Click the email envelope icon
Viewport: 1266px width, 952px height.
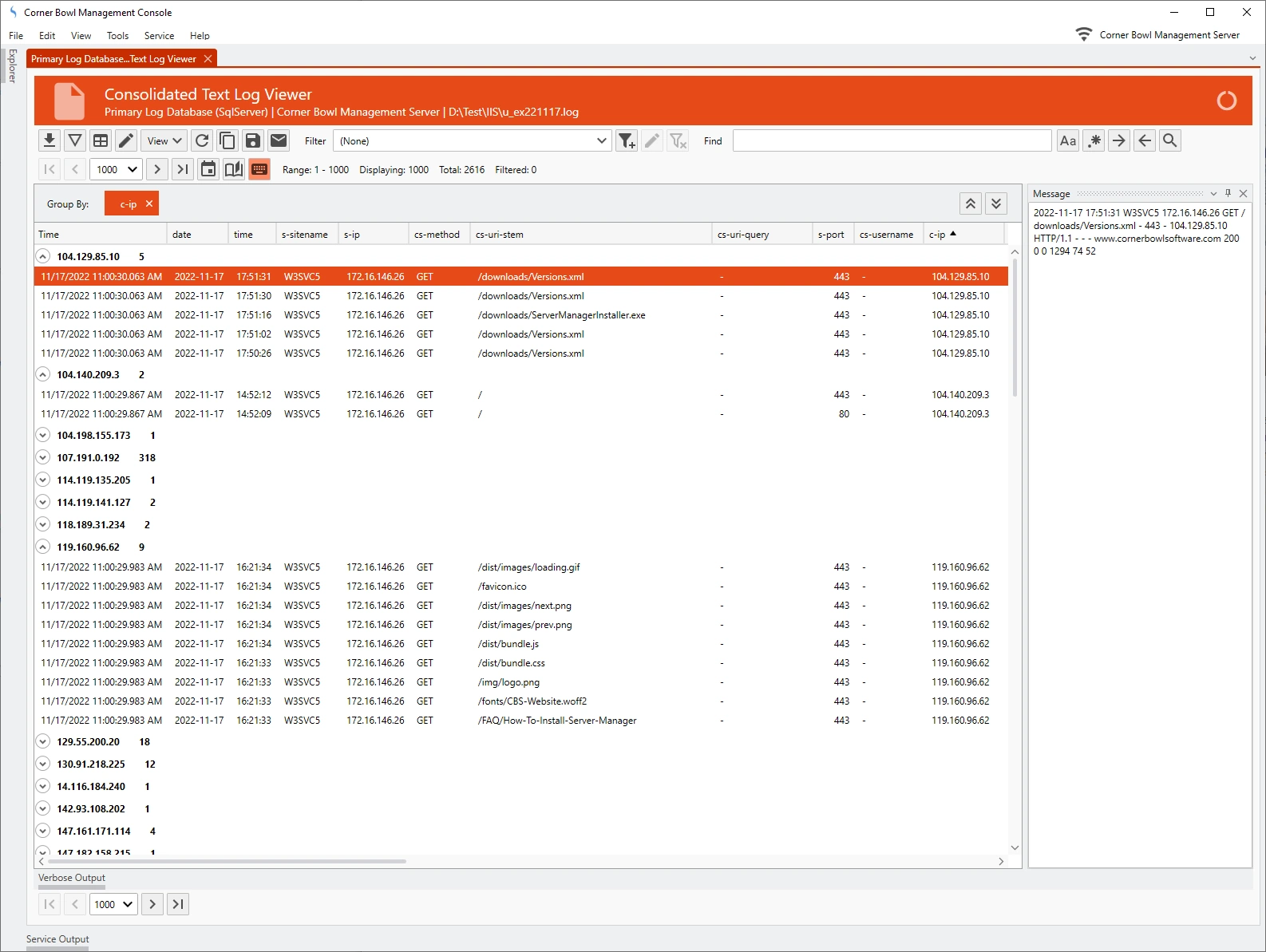click(x=279, y=141)
